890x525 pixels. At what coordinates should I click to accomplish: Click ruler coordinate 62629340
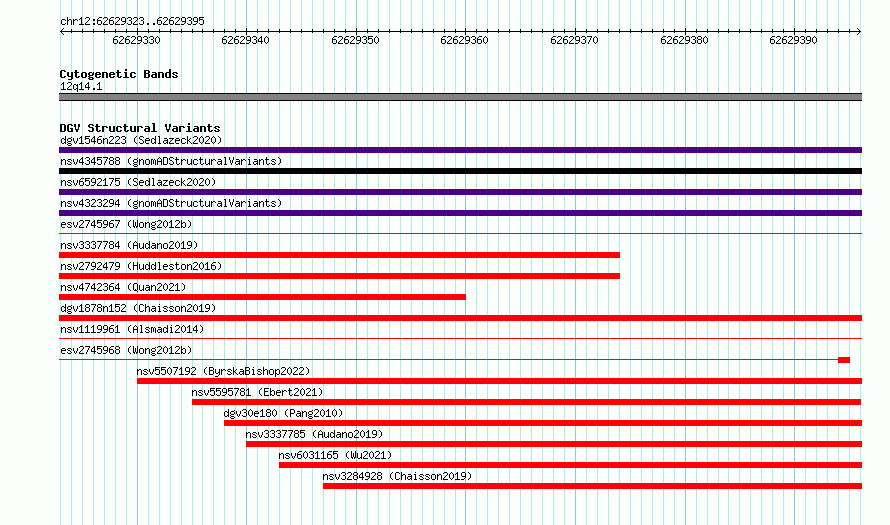[x=245, y=40]
